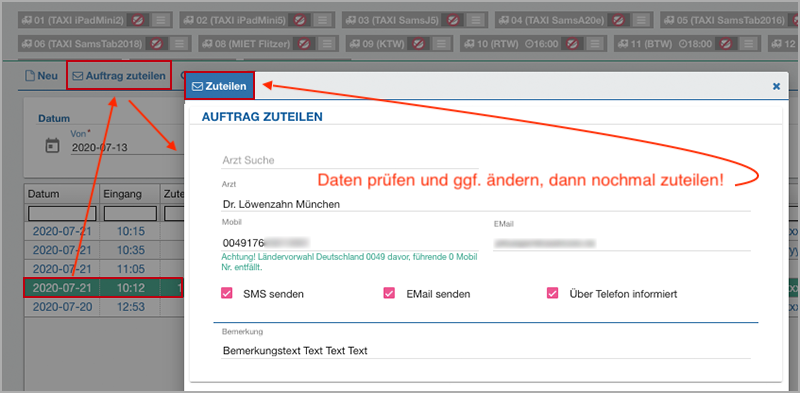Open hamburger menu of vehicle 02 TAXI iPadMini5
The height and width of the screenshot is (393, 800).
[321, 20]
